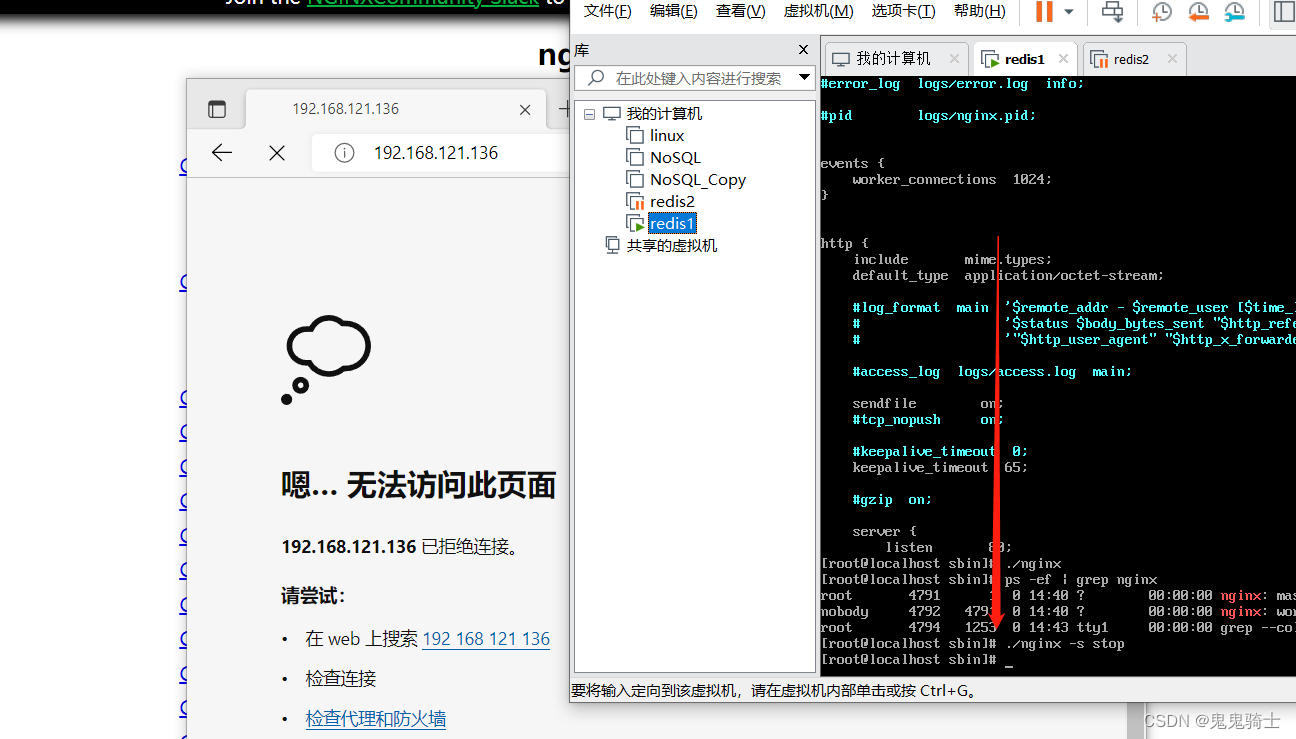This screenshot has width=1296, height=739.
Task: Select 共享的虚拟机 in the library tree
Action: [672, 245]
